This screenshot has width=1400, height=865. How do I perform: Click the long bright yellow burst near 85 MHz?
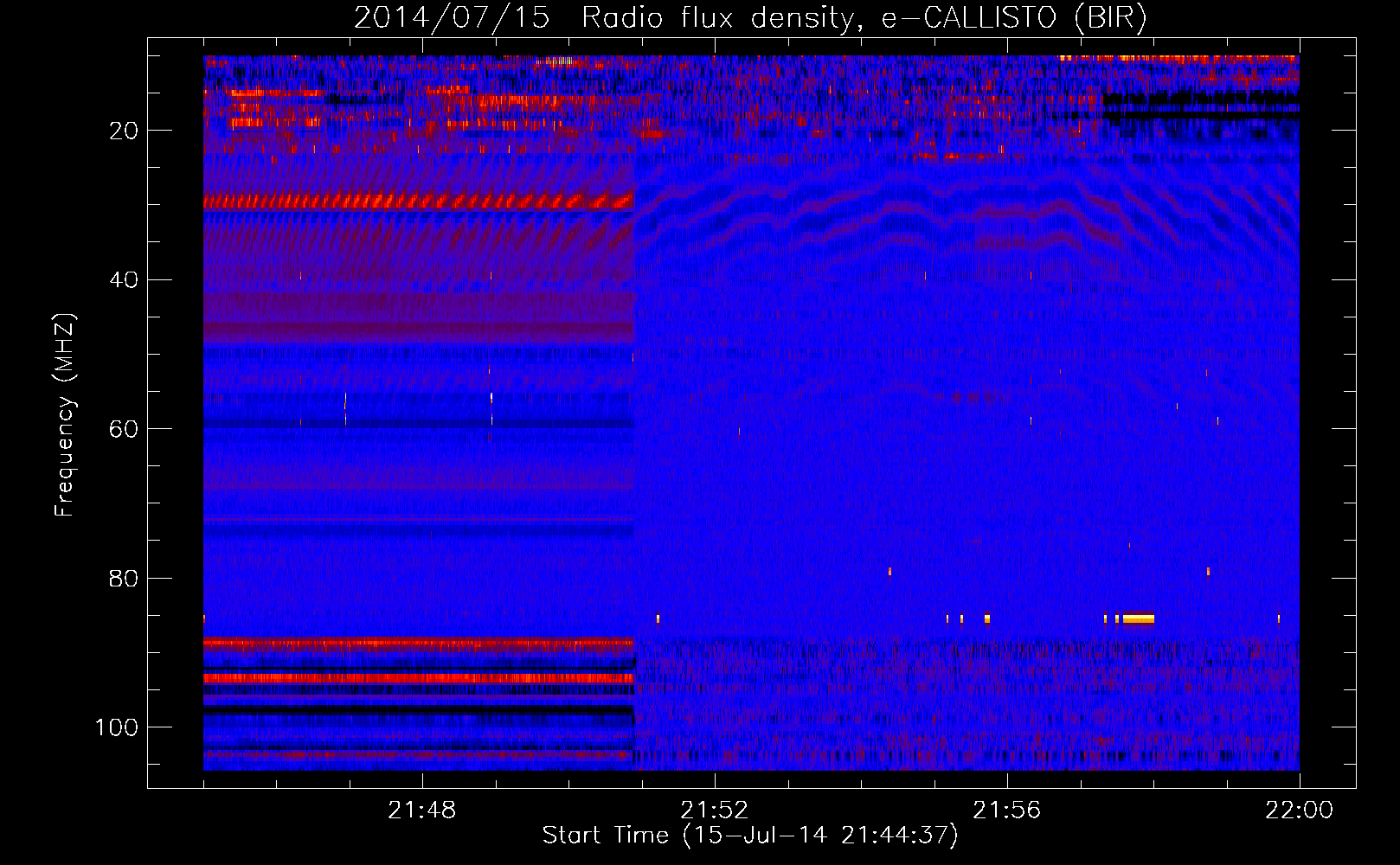pos(1138,618)
